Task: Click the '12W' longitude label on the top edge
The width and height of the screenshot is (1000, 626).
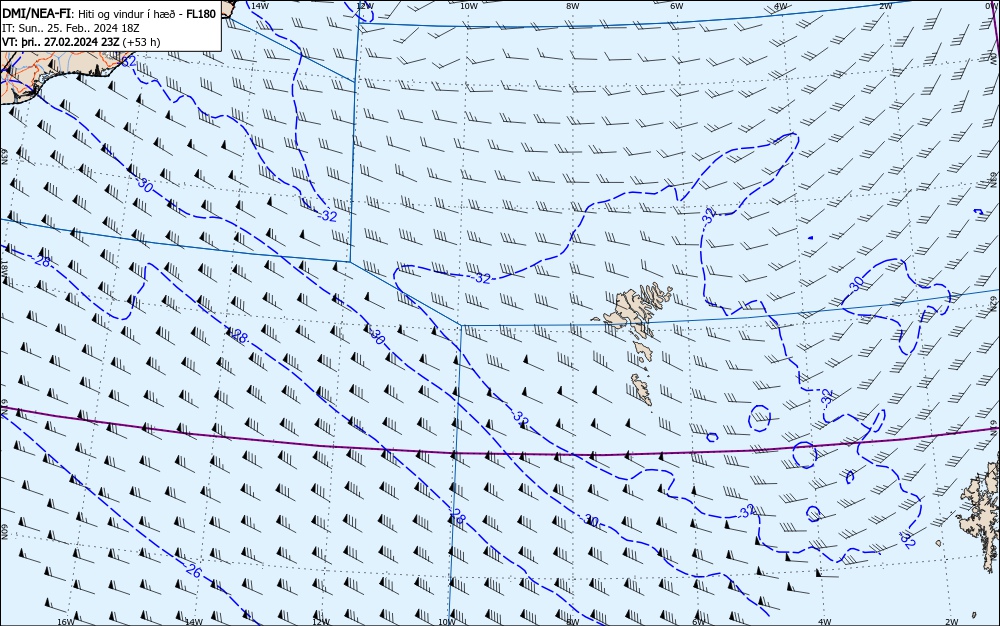Action: [365, 6]
